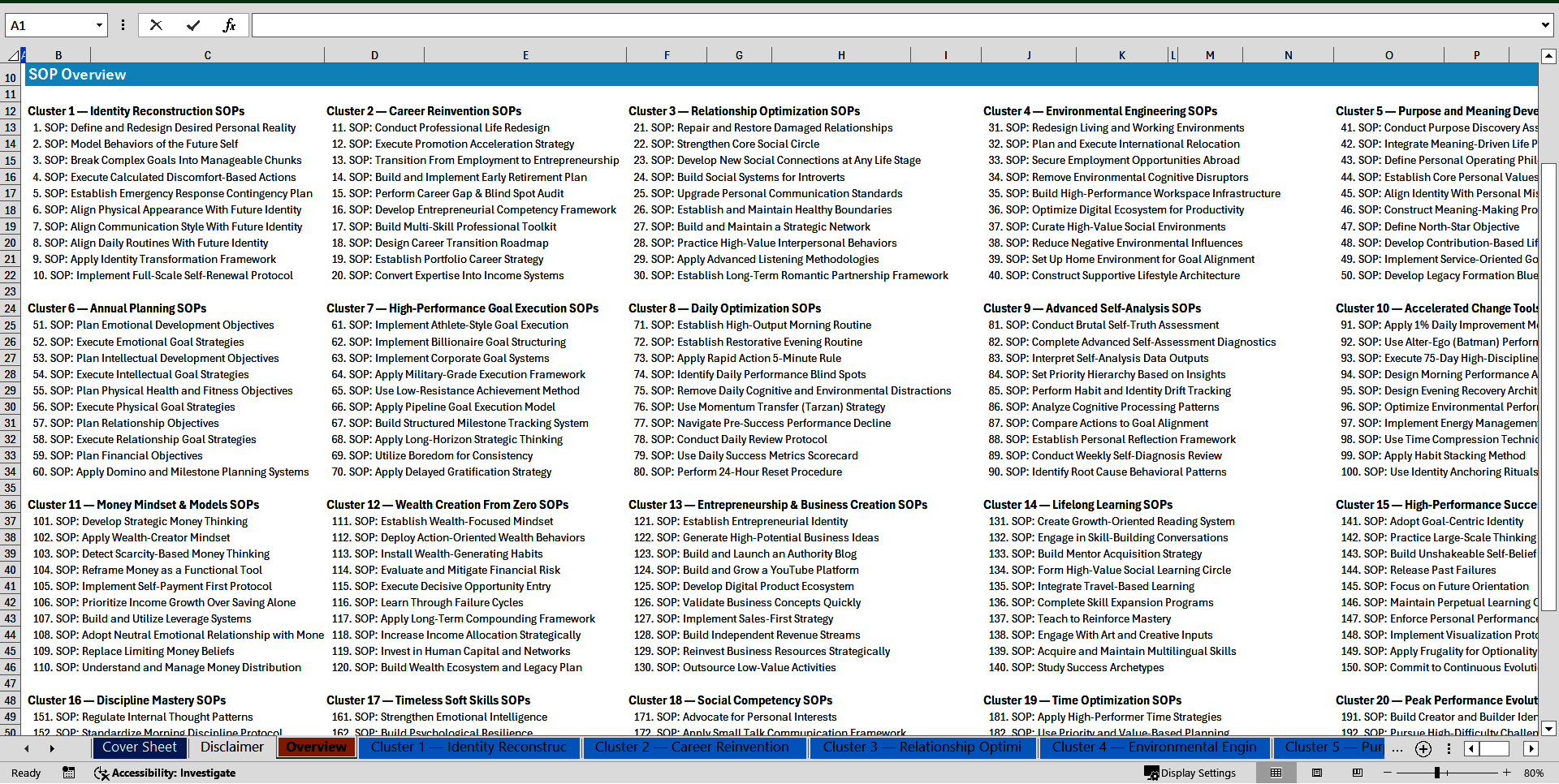Expand the formula bar with its chevron
Viewport: 1559px width, 784px height.
1546,24
